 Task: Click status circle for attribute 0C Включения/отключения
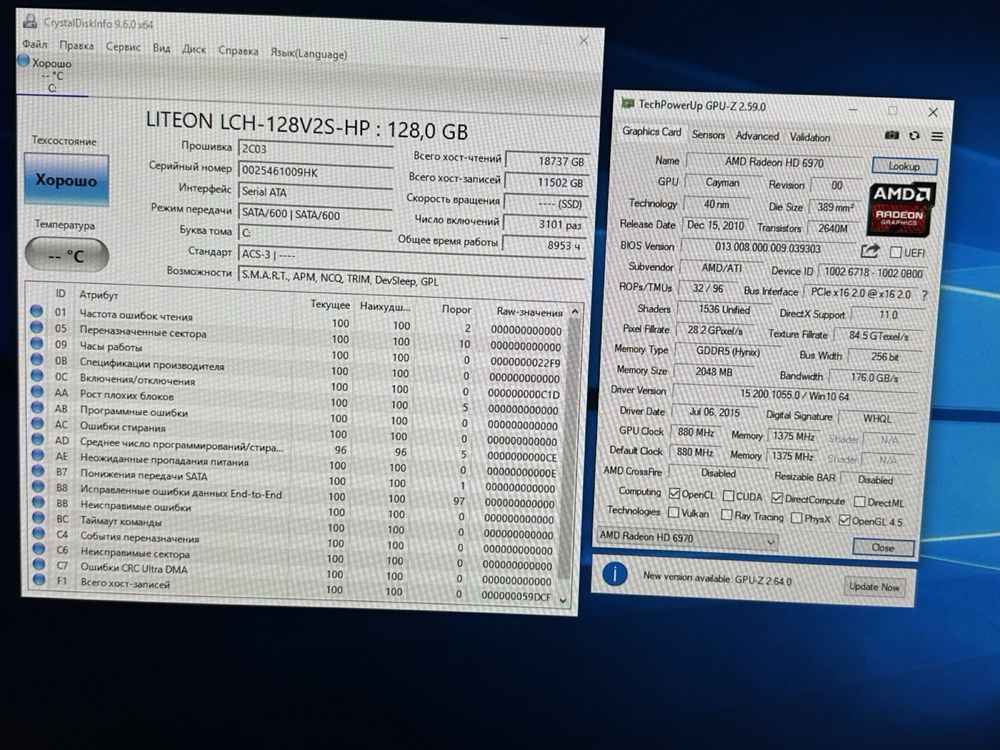click(37, 376)
